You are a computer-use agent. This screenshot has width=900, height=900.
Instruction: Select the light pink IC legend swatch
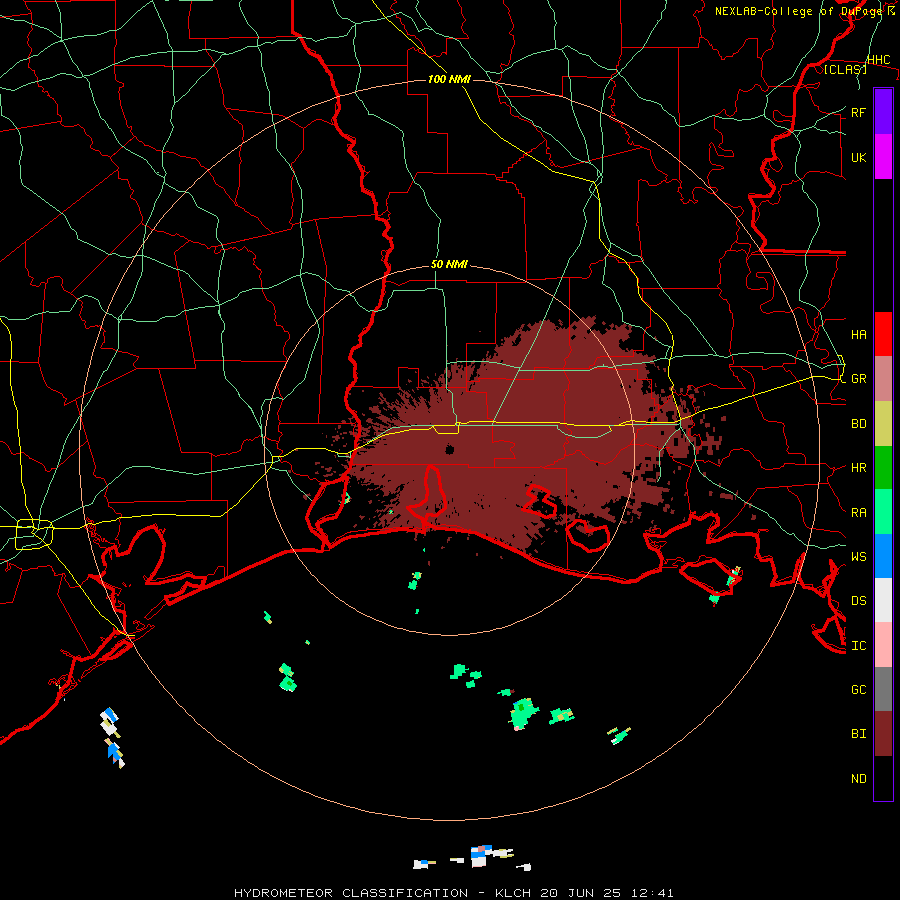[883, 645]
